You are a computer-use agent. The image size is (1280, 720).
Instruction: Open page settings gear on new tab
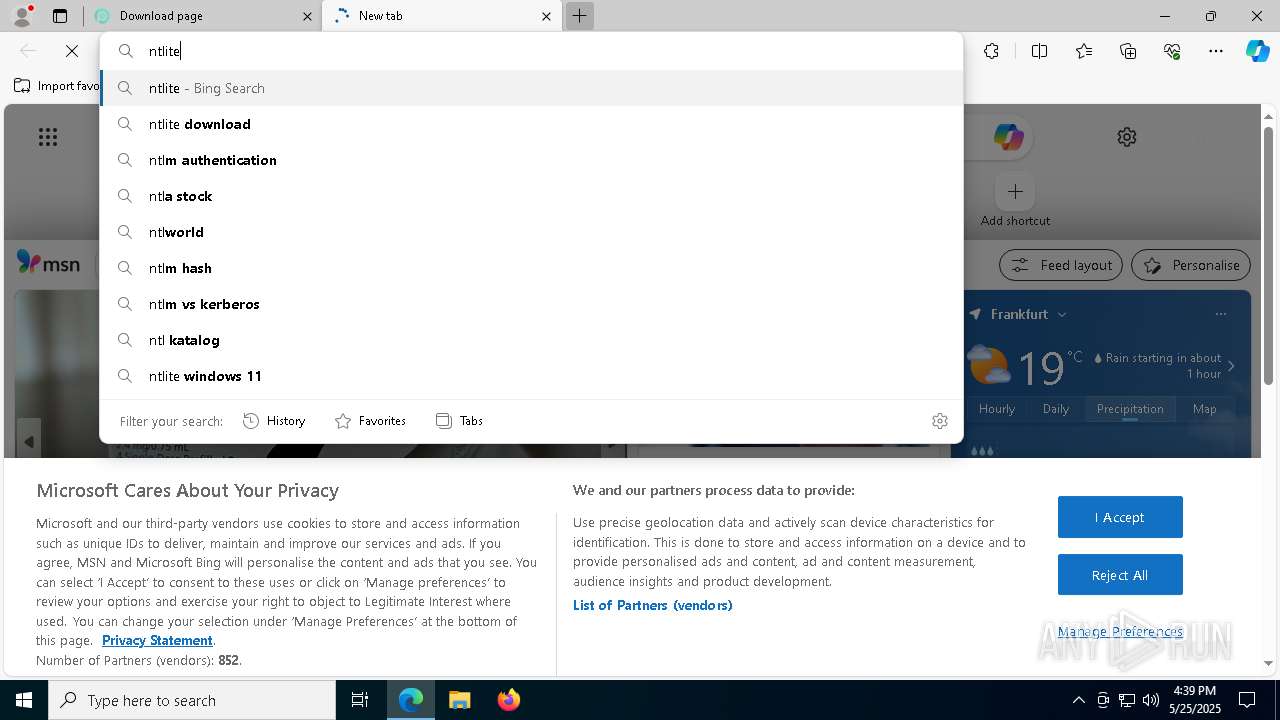[1127, 137]
